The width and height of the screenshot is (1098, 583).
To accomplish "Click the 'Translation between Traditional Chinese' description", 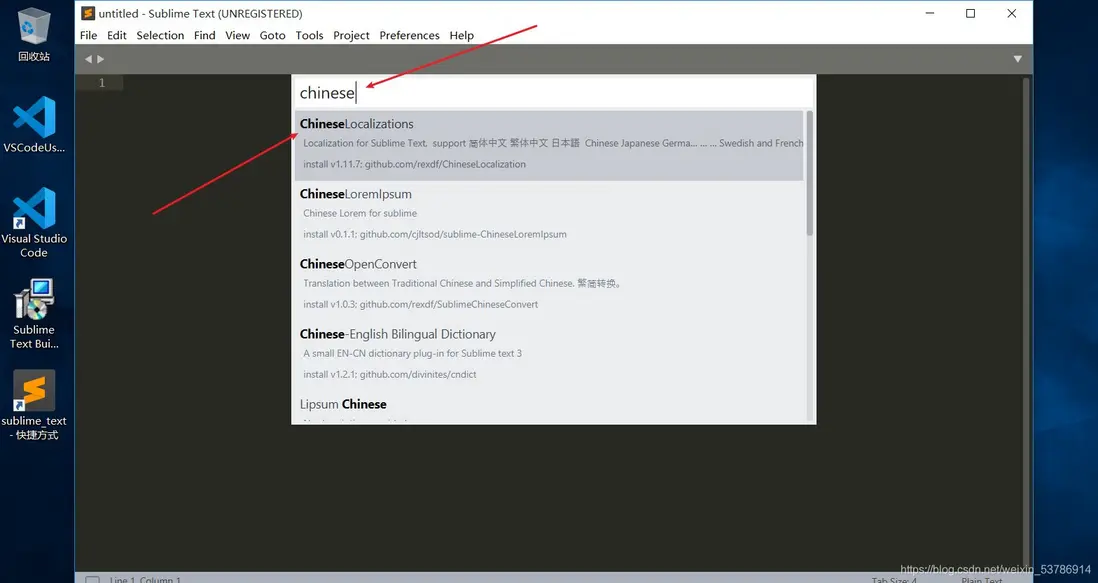I will tap(462, 283).
